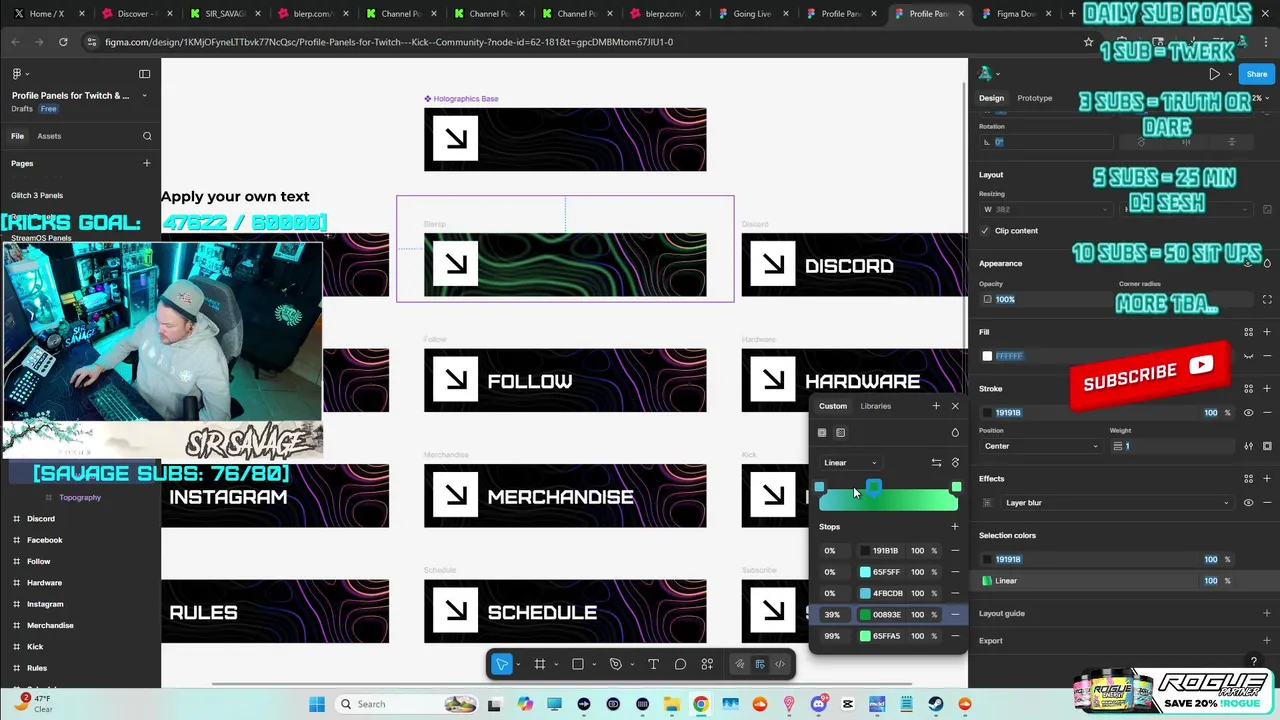Click the 00893E green stop swatch

coord(865,615)
